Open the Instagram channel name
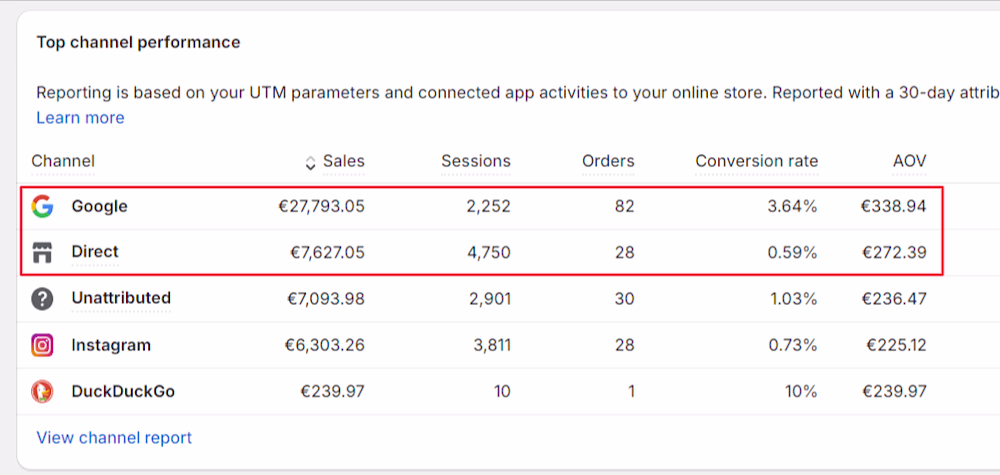 pyautogui.click(x=111, y=346)
